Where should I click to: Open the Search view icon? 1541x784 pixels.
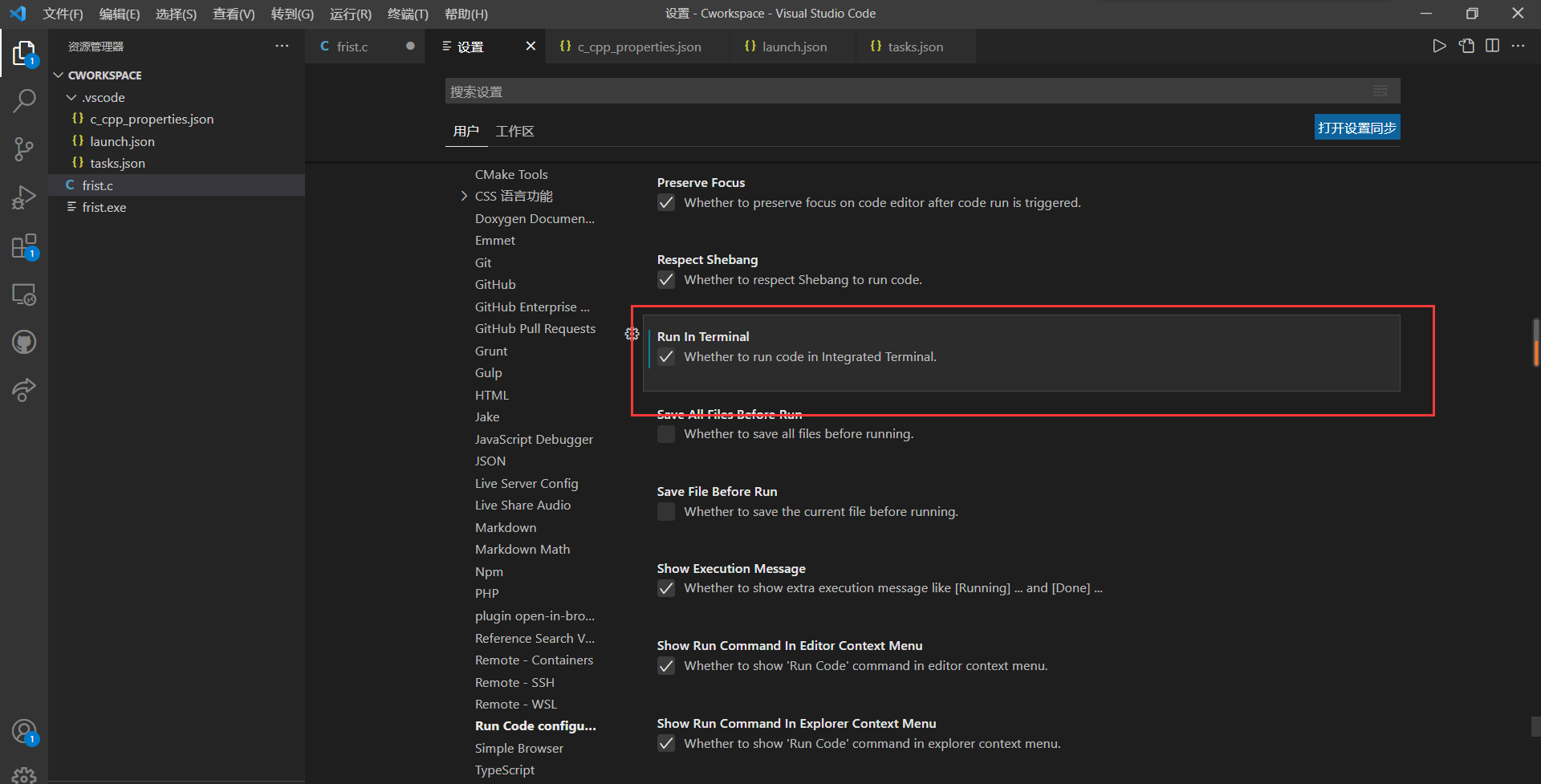(24, 101)
